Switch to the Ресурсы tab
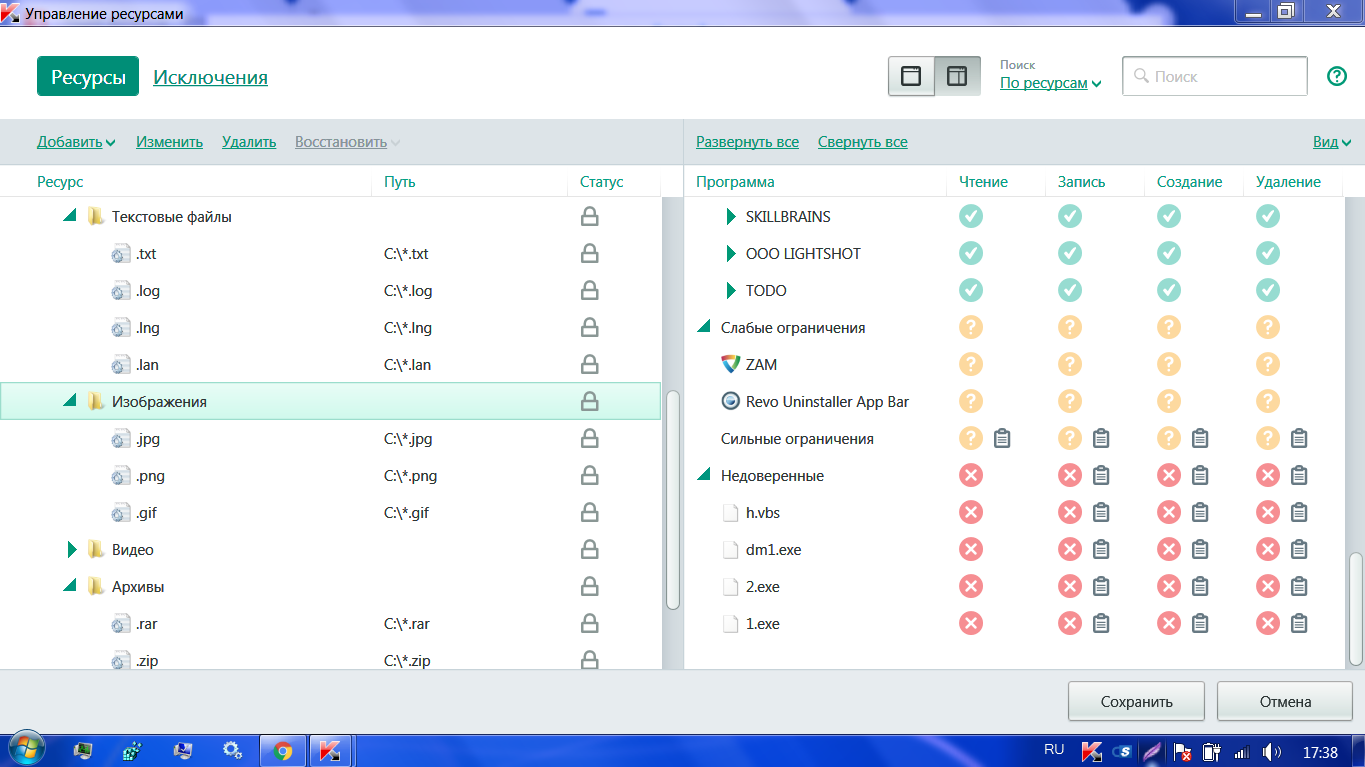Viewport: 1365px width, 767px height. (x=88, y=77)
